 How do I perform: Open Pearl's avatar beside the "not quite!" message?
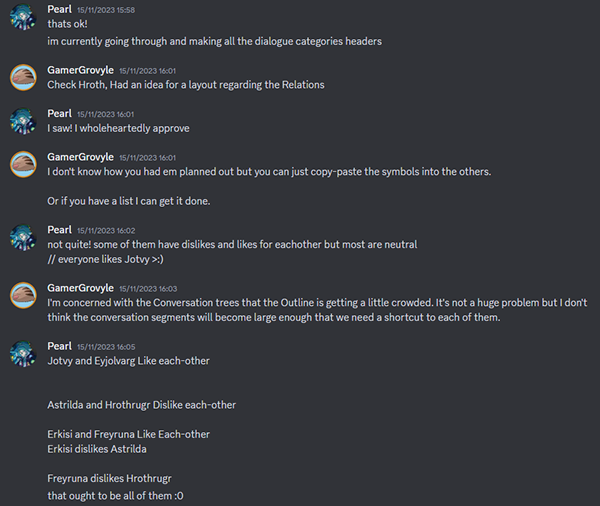click(23, 237)
